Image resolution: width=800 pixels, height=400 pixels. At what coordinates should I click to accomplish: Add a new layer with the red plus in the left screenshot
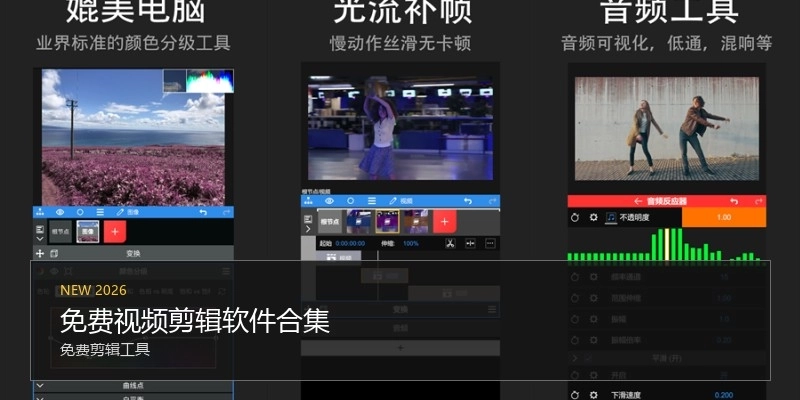115,232
